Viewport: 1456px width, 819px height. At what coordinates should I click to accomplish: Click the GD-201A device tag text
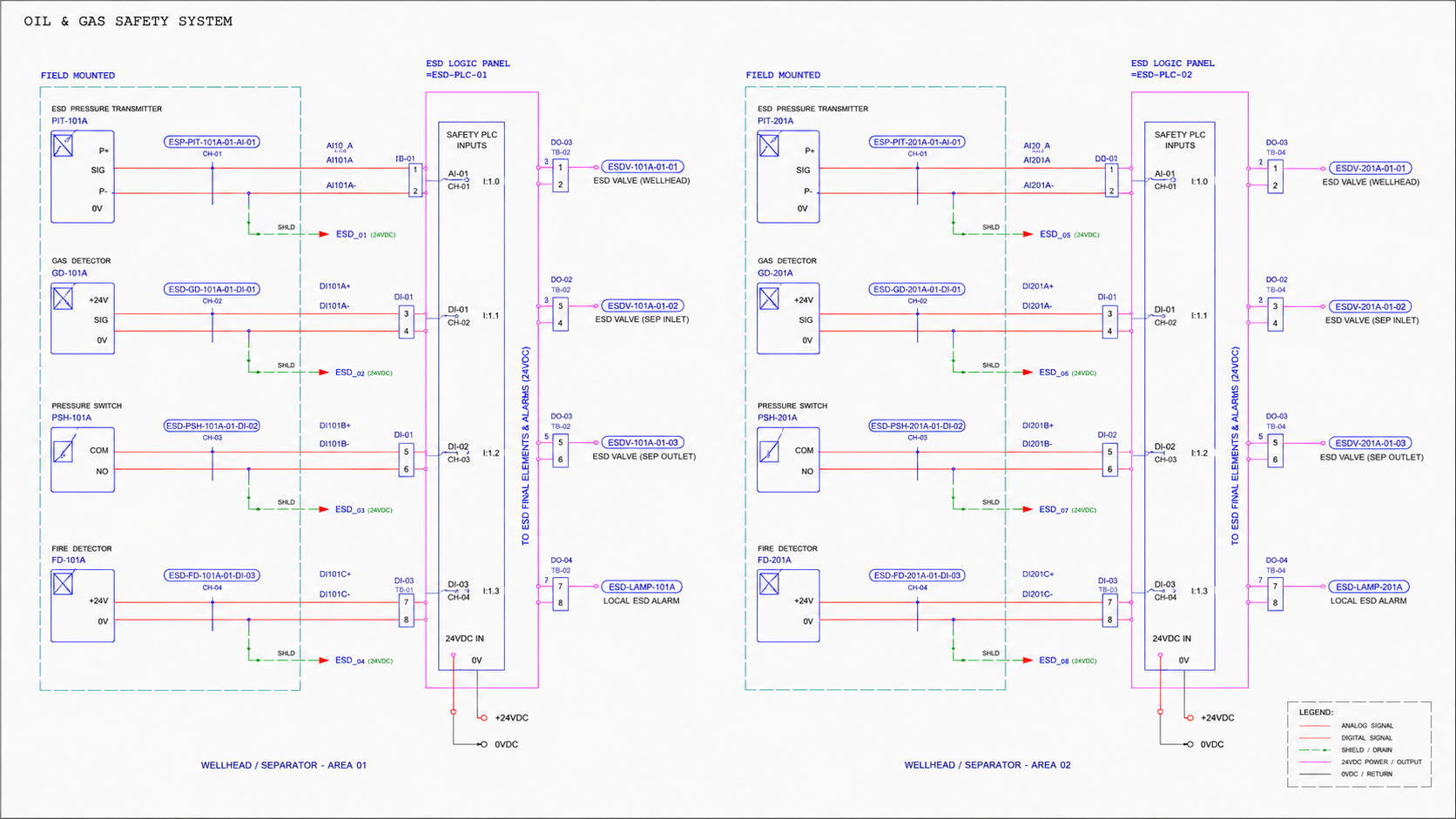click(x=775, y=273)
